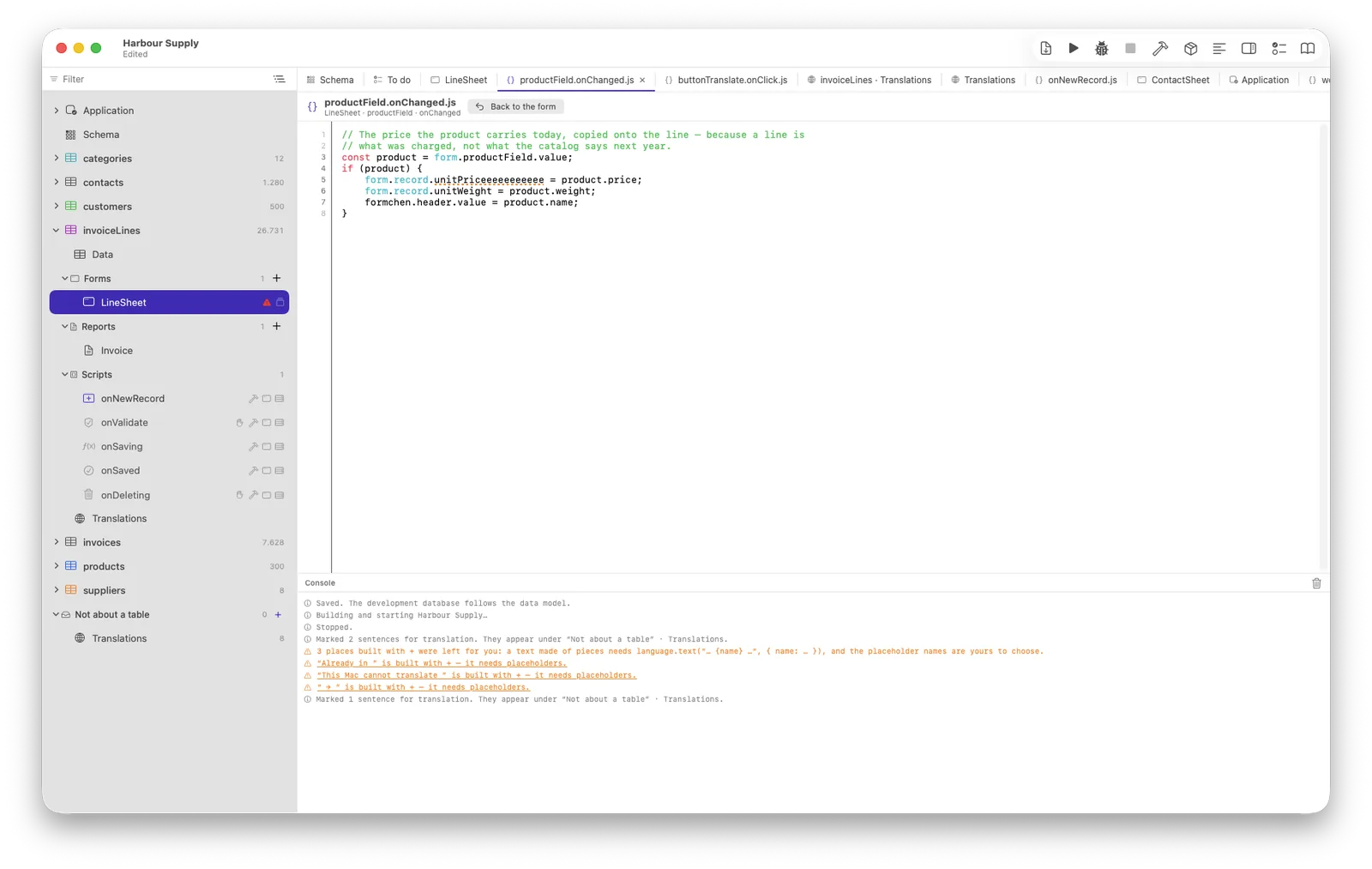
Task: Open the Application tab
Action: 1258,80
